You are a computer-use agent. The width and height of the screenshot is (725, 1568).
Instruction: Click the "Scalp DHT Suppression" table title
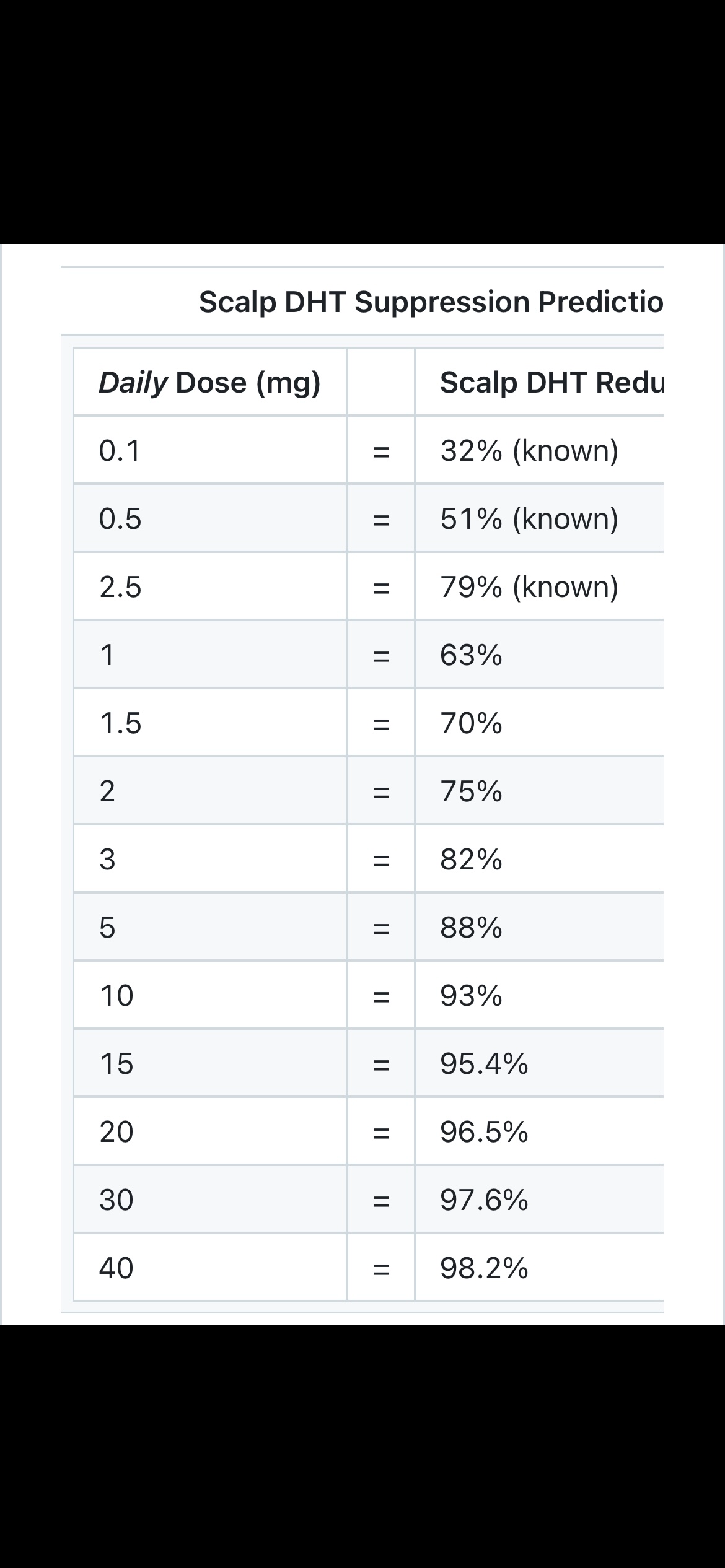[431, 302]
